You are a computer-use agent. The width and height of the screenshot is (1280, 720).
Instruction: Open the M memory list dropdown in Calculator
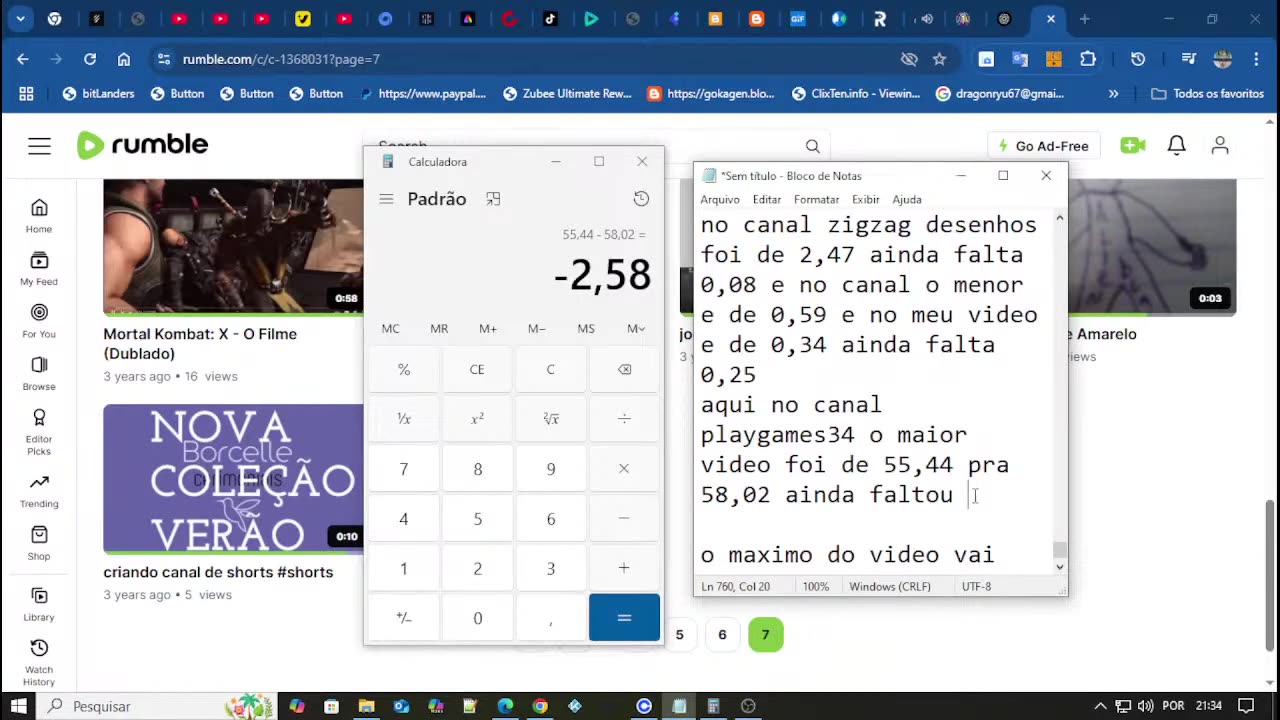coord(636,329)
